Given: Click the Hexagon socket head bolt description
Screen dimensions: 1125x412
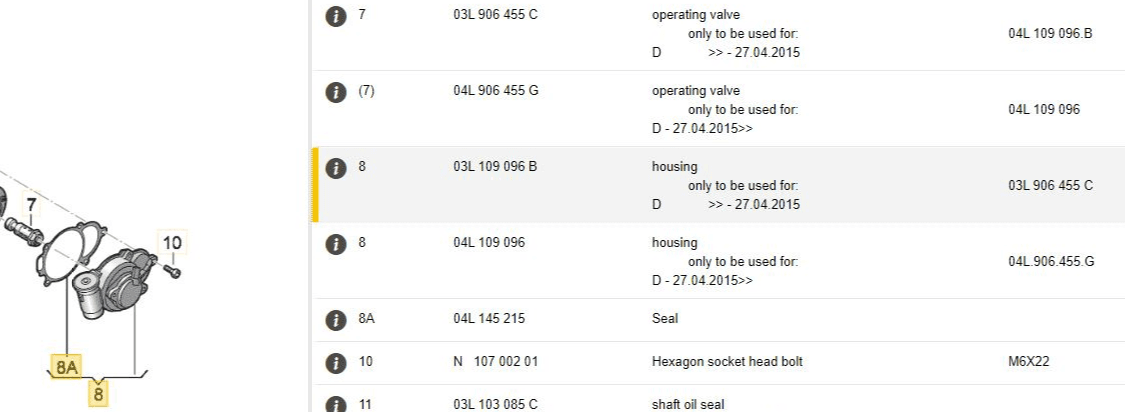Looking at the screenshot, I should coord(726,362).
